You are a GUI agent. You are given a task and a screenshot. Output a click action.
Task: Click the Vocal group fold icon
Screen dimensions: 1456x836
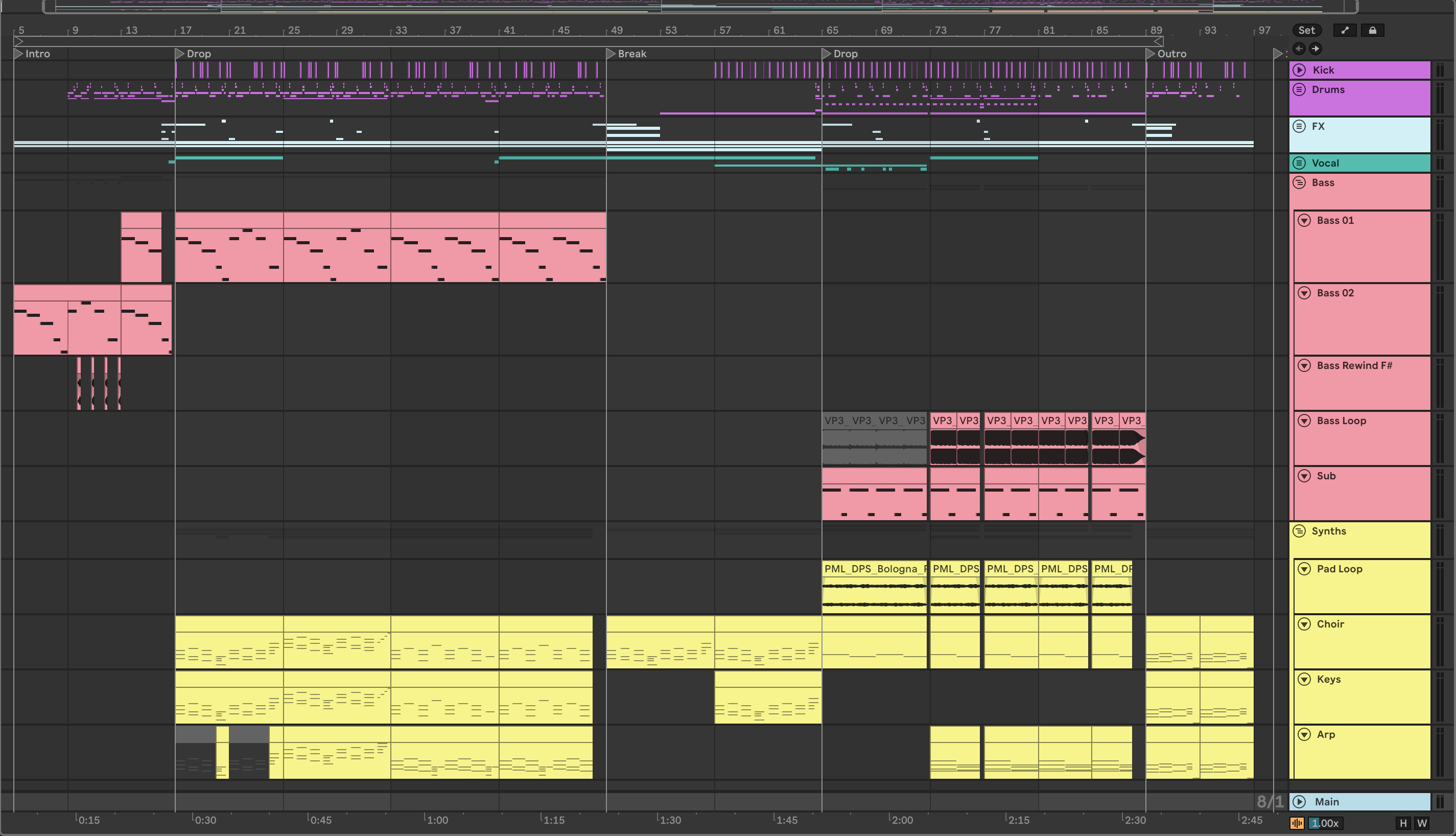1299,163
